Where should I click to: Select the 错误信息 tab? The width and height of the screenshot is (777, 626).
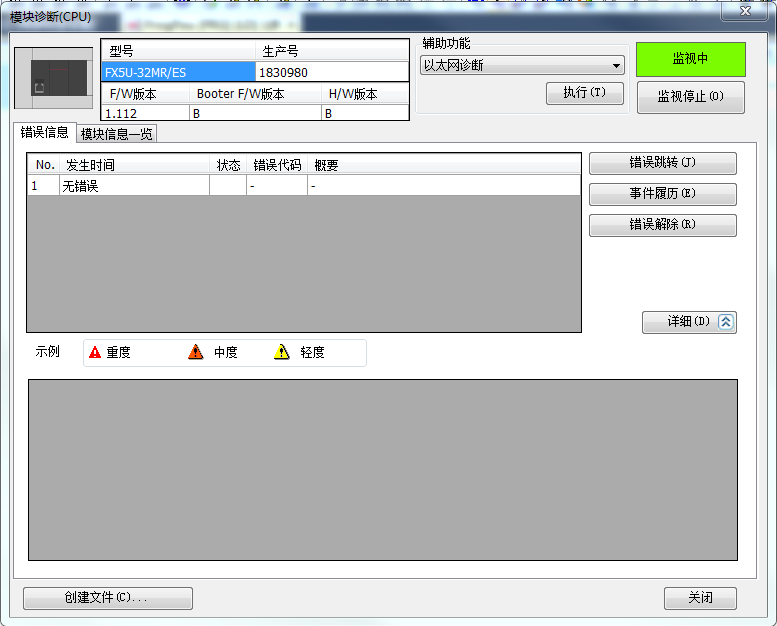[x=45, y=133]
